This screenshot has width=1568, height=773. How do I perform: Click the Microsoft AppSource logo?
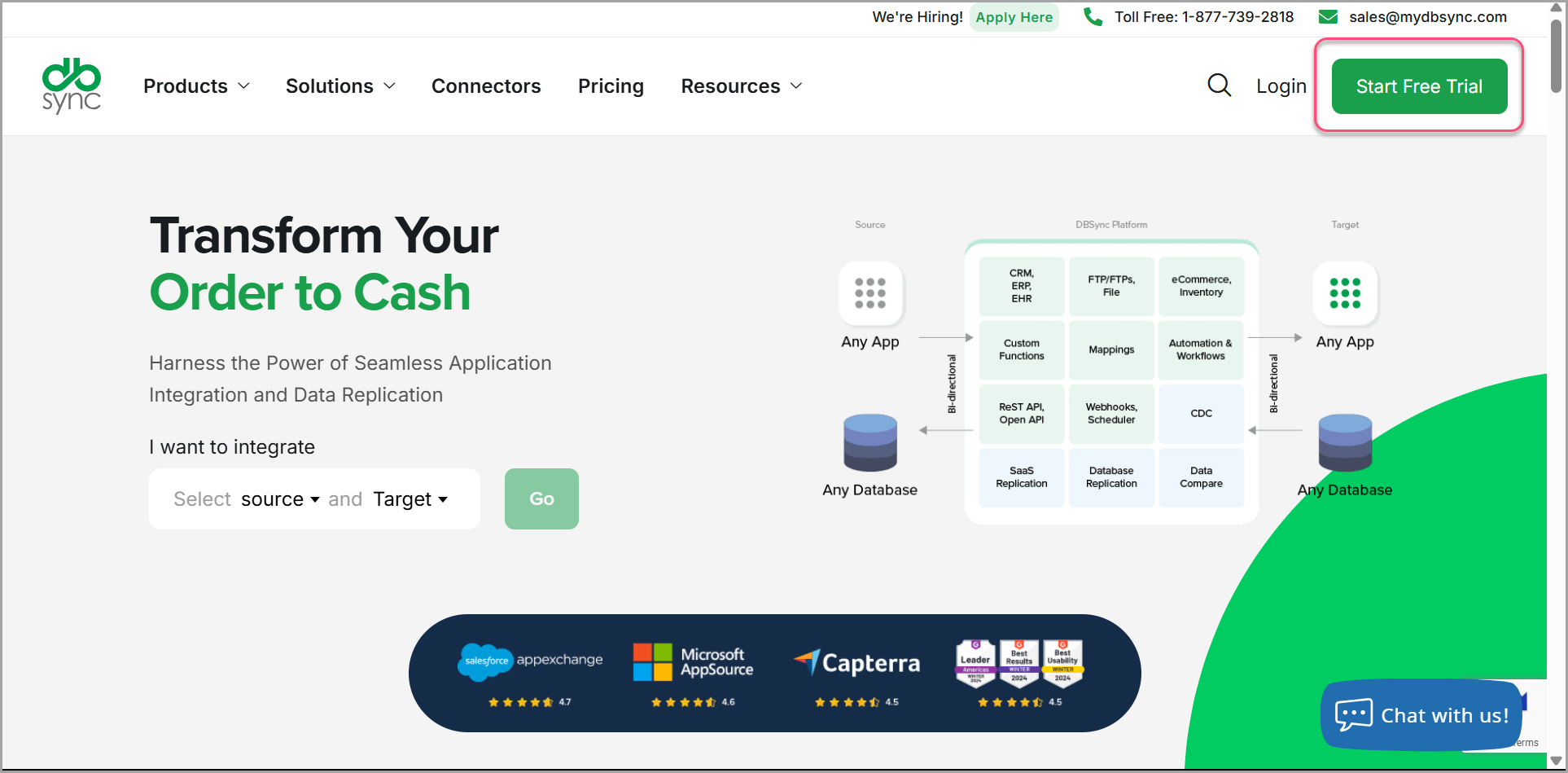coord(694,662)
